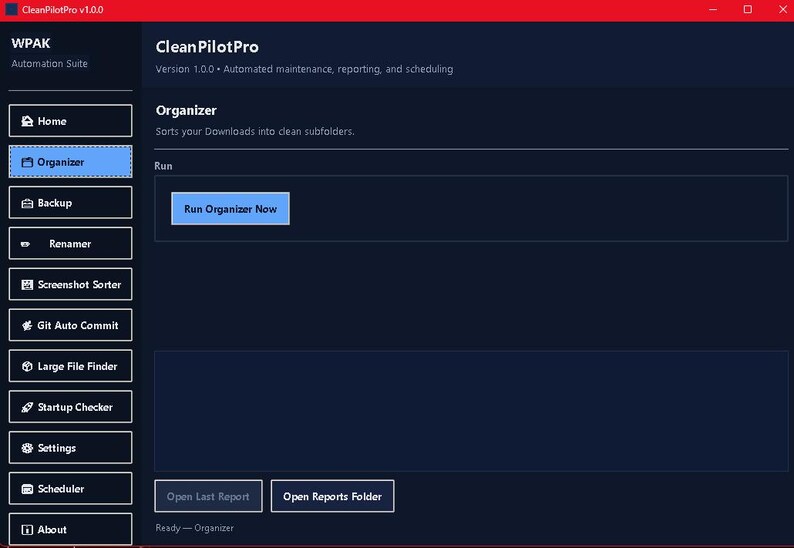
Task: Click the info icon on About
Action: [27, 530]
